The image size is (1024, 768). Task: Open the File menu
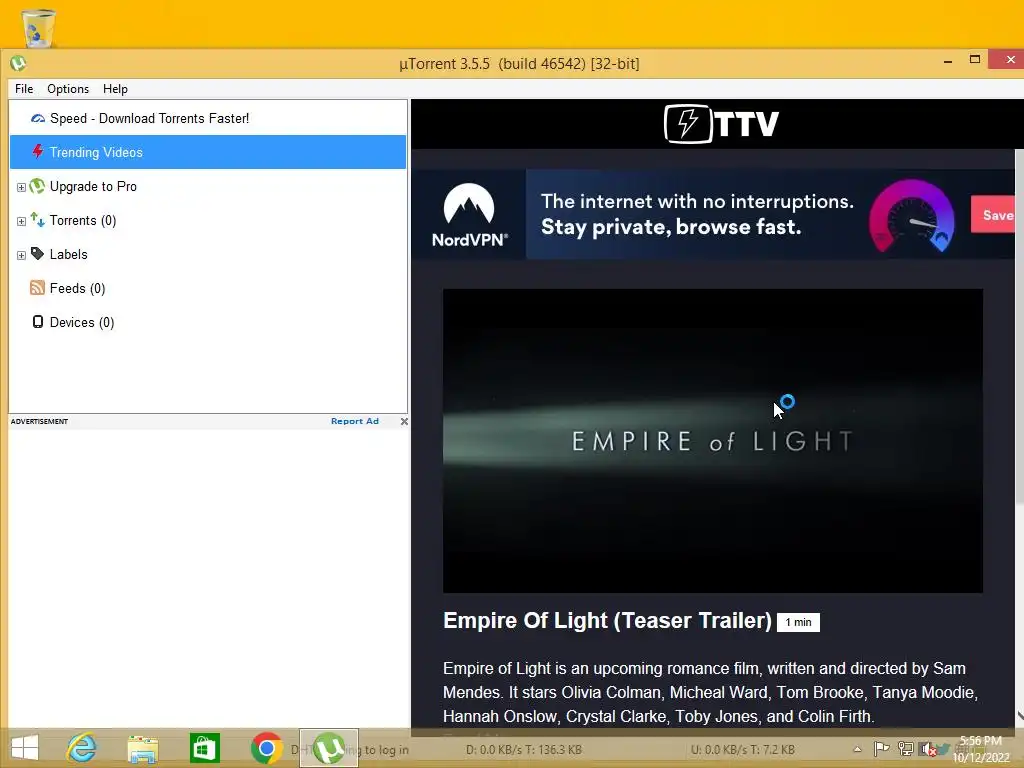click(24, 89)
